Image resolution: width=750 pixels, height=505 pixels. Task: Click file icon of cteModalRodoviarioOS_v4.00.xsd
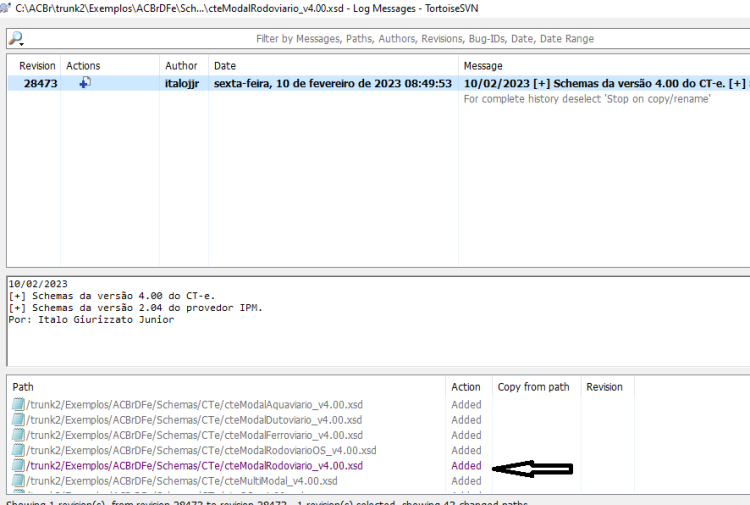pos(18,450)
